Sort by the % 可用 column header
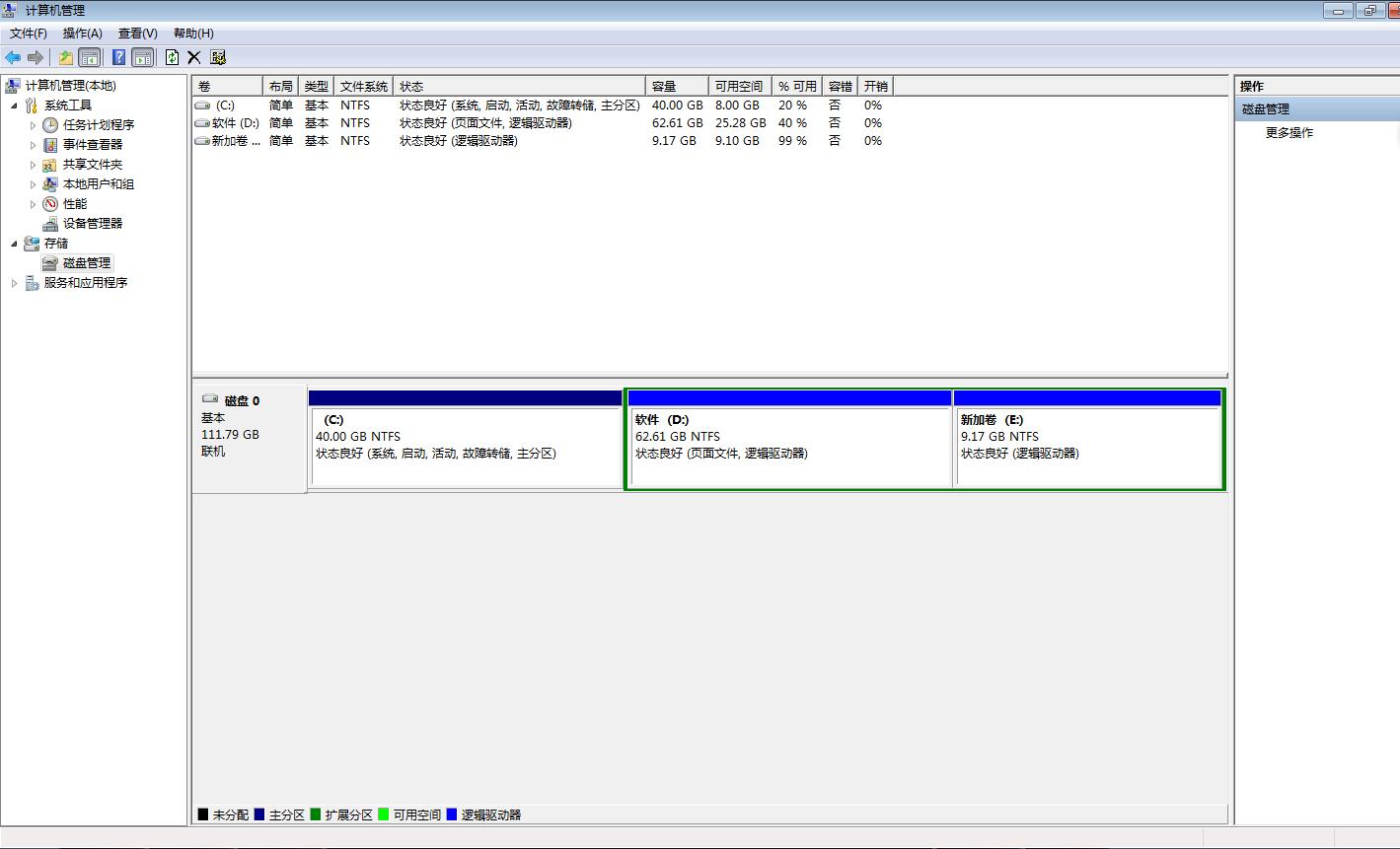The height and width of the screenshot is (849, 1400). coord(797,87)
